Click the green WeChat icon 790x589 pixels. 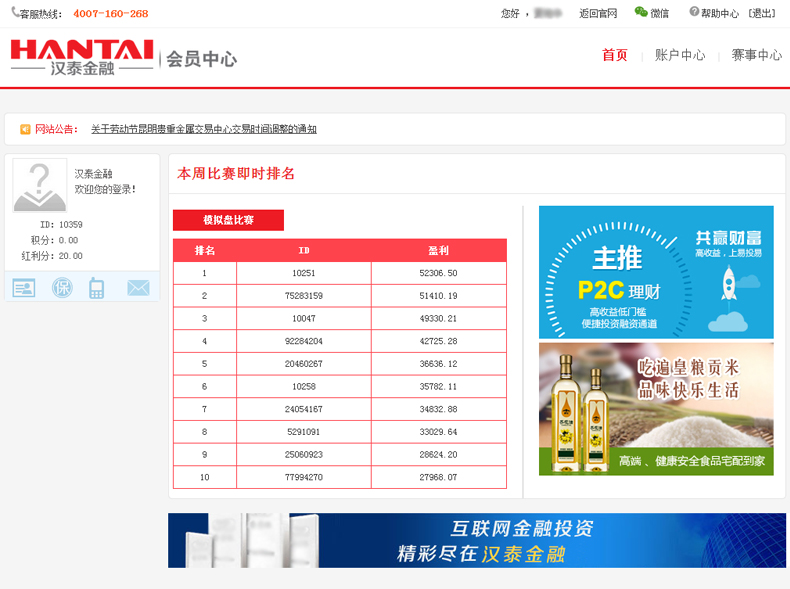click(641, 13)
